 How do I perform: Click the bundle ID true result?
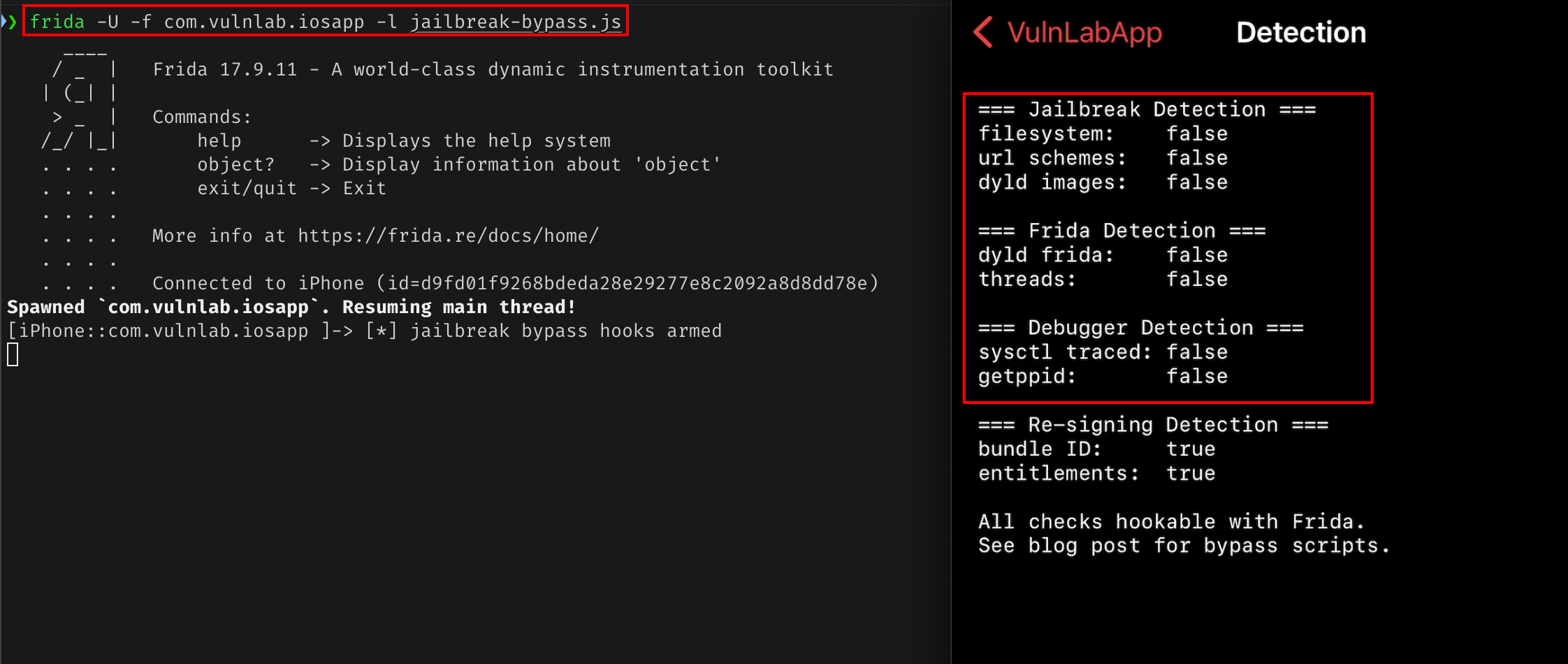(x=1191, y=449)
